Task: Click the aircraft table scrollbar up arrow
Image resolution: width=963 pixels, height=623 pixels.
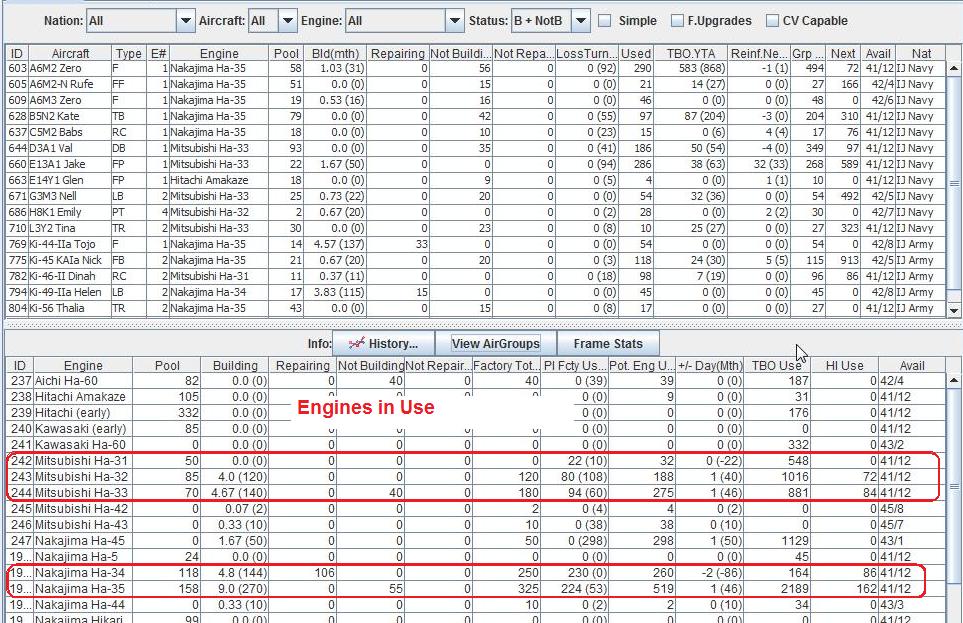Action: (954, 68)
